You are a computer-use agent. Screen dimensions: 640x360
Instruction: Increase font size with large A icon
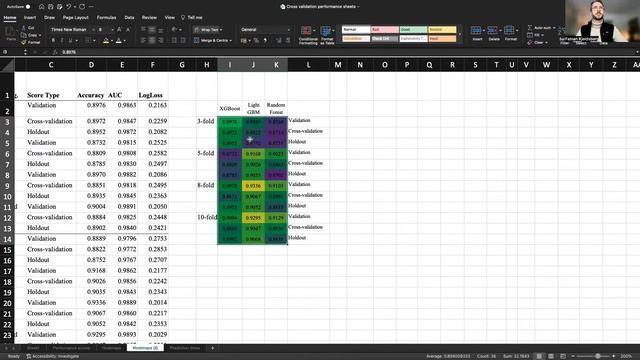pos(119,29)
